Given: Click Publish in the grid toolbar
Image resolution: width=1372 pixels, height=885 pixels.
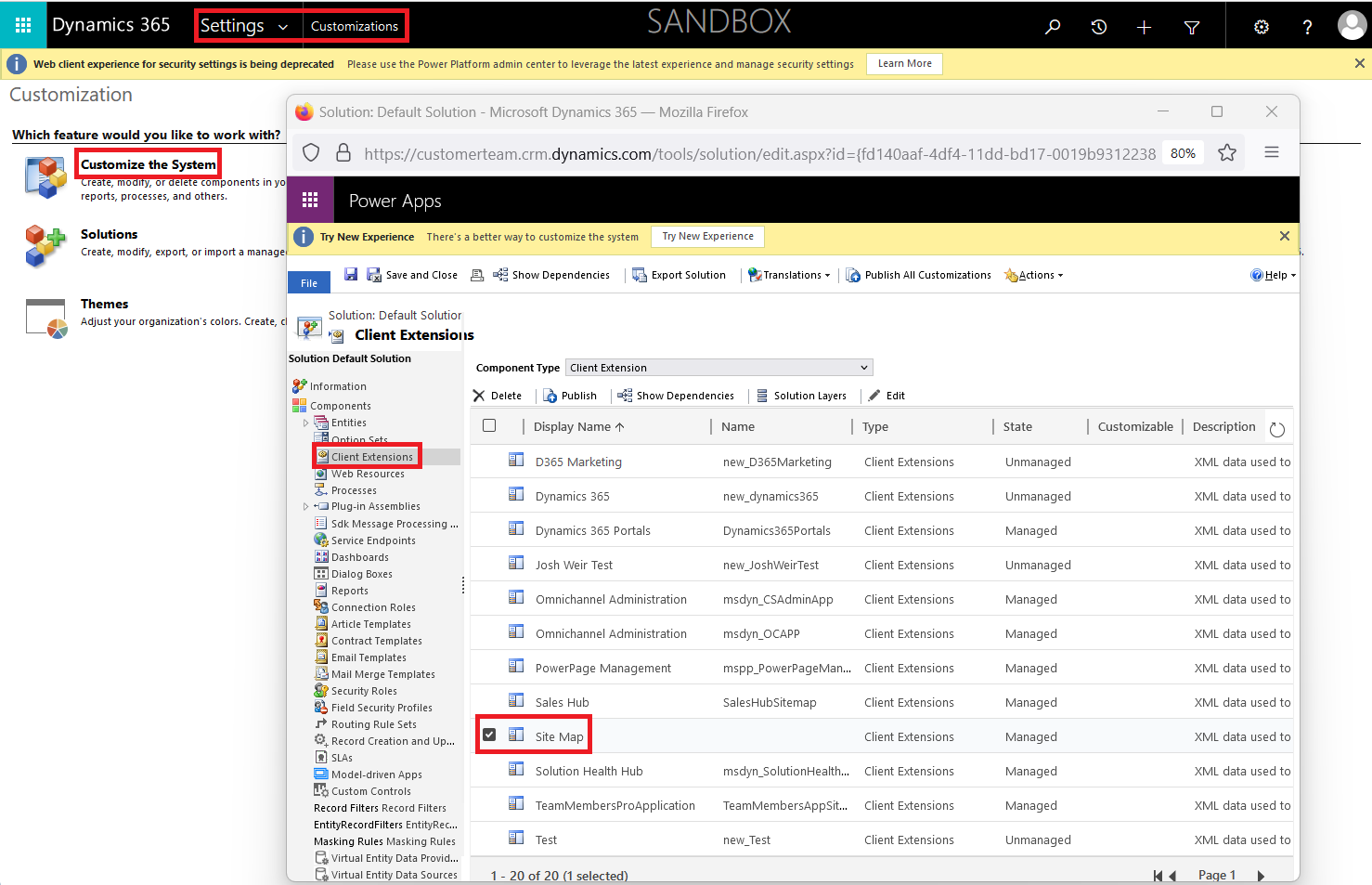Looking at the screenshot, I should [x=570, y=396].
